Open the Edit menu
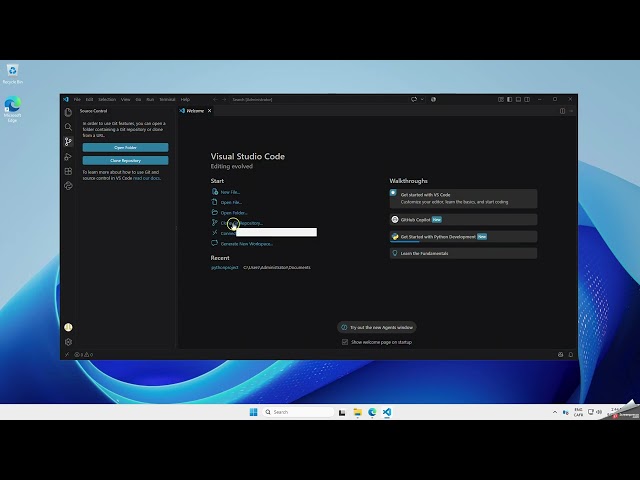 [89, 99]
